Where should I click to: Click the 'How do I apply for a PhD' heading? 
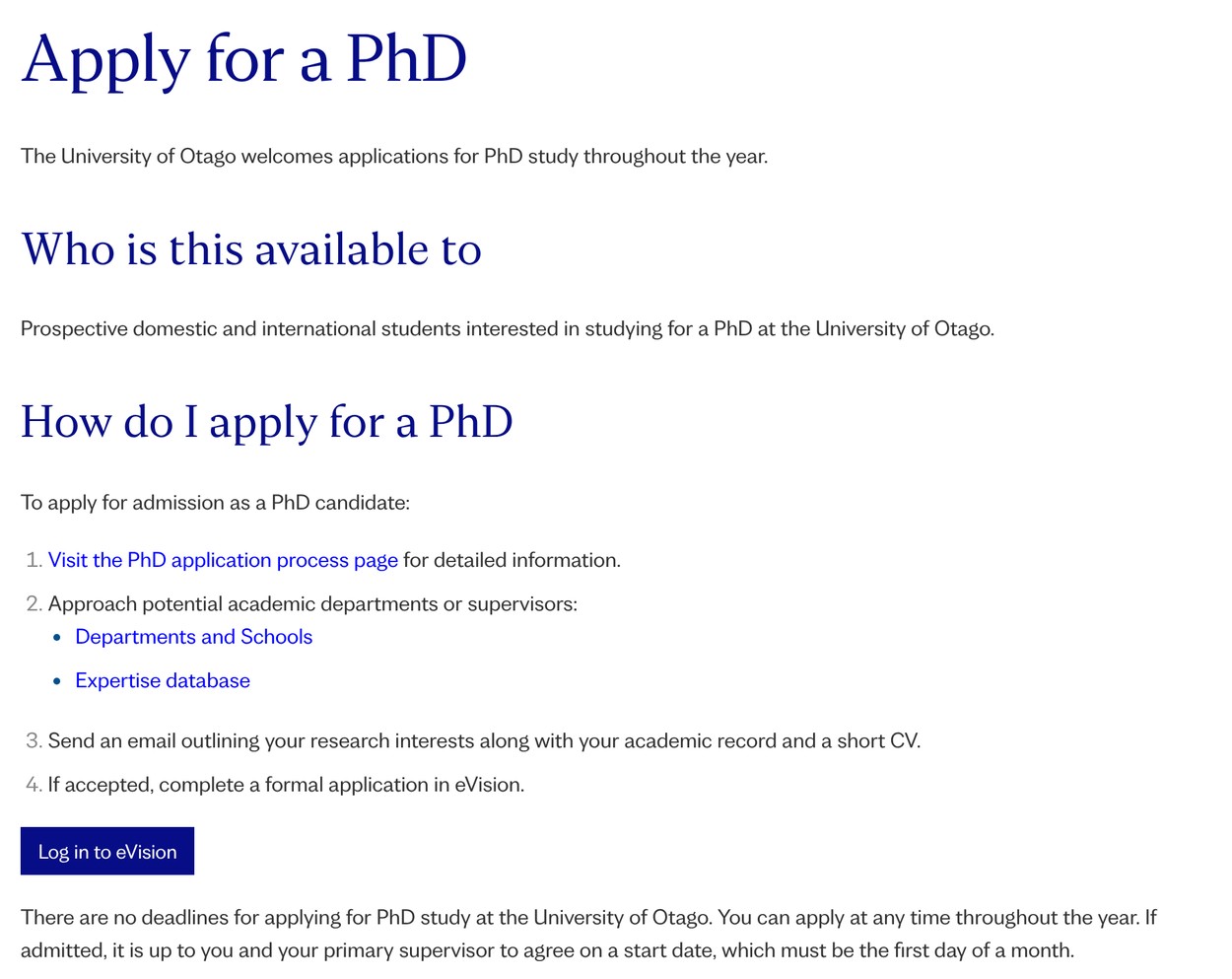pyautogui.click(x=267, y=422)
